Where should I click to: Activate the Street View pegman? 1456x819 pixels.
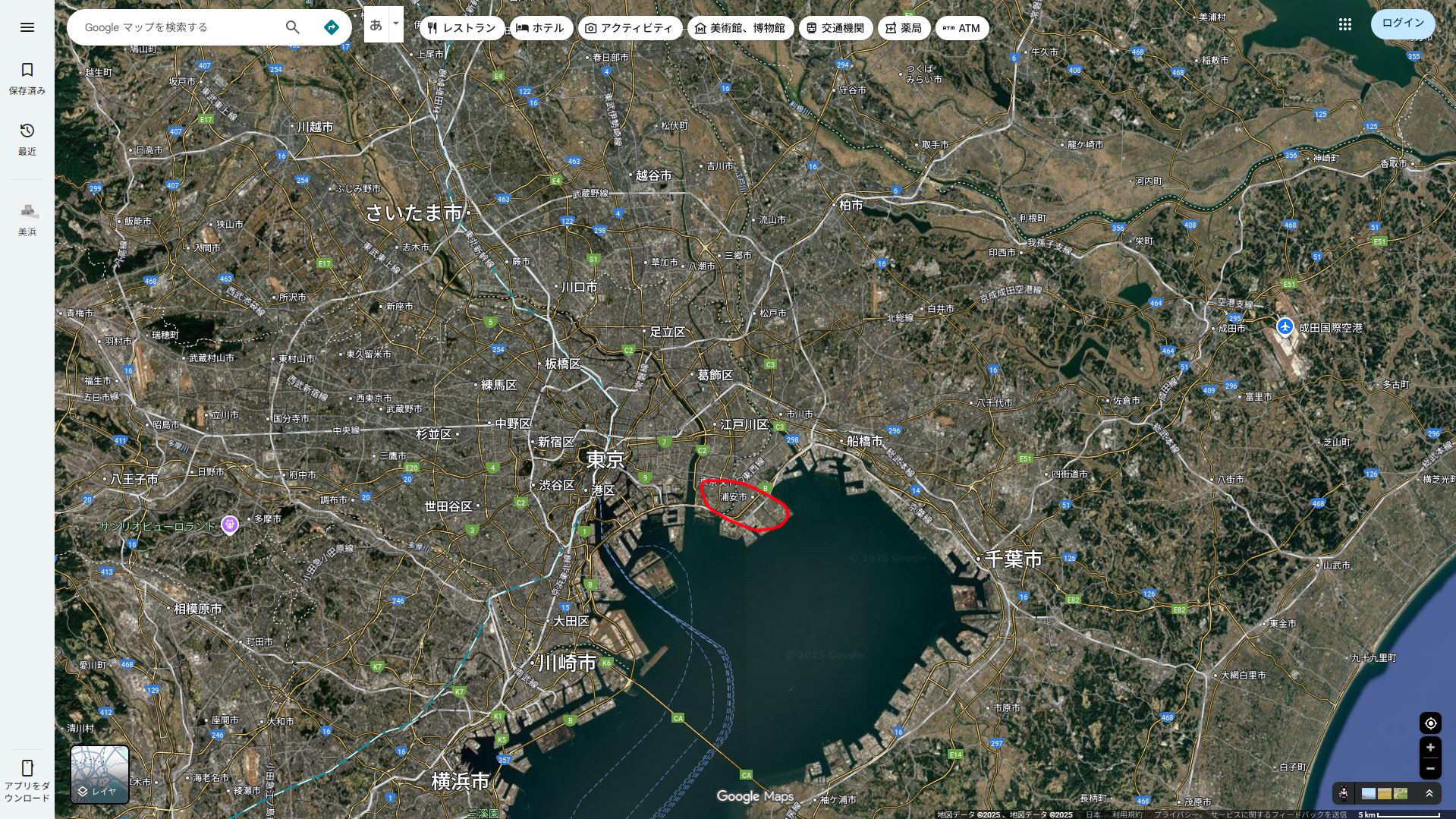(1344, 793)
